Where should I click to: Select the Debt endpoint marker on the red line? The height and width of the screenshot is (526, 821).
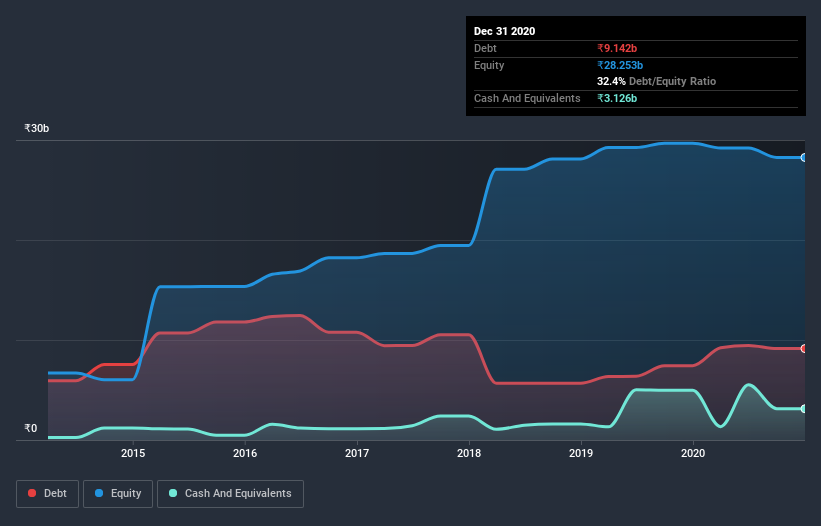coord(803,349)
